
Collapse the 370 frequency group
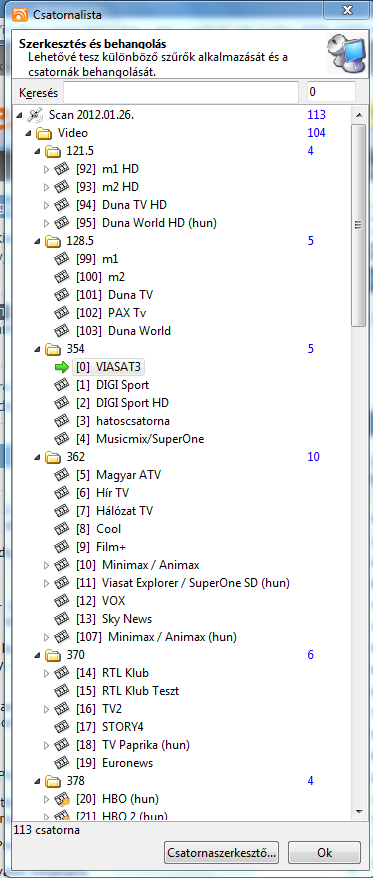pos(38,655)
